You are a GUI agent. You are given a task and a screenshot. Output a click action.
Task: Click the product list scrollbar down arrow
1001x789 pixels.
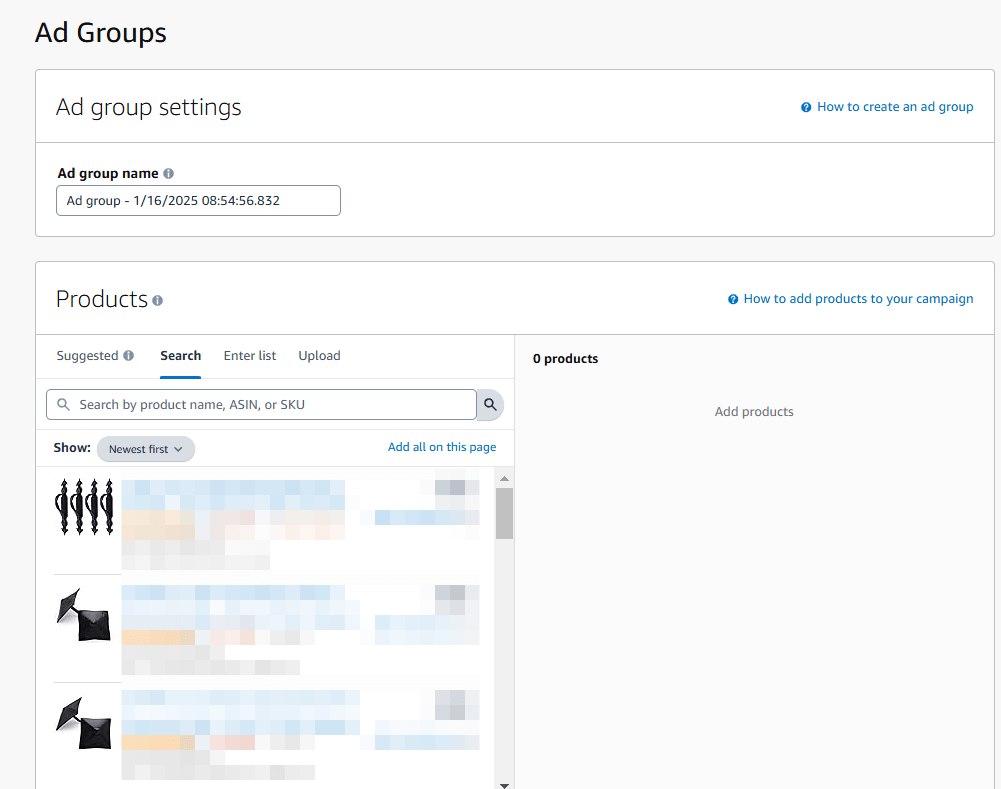505,783
